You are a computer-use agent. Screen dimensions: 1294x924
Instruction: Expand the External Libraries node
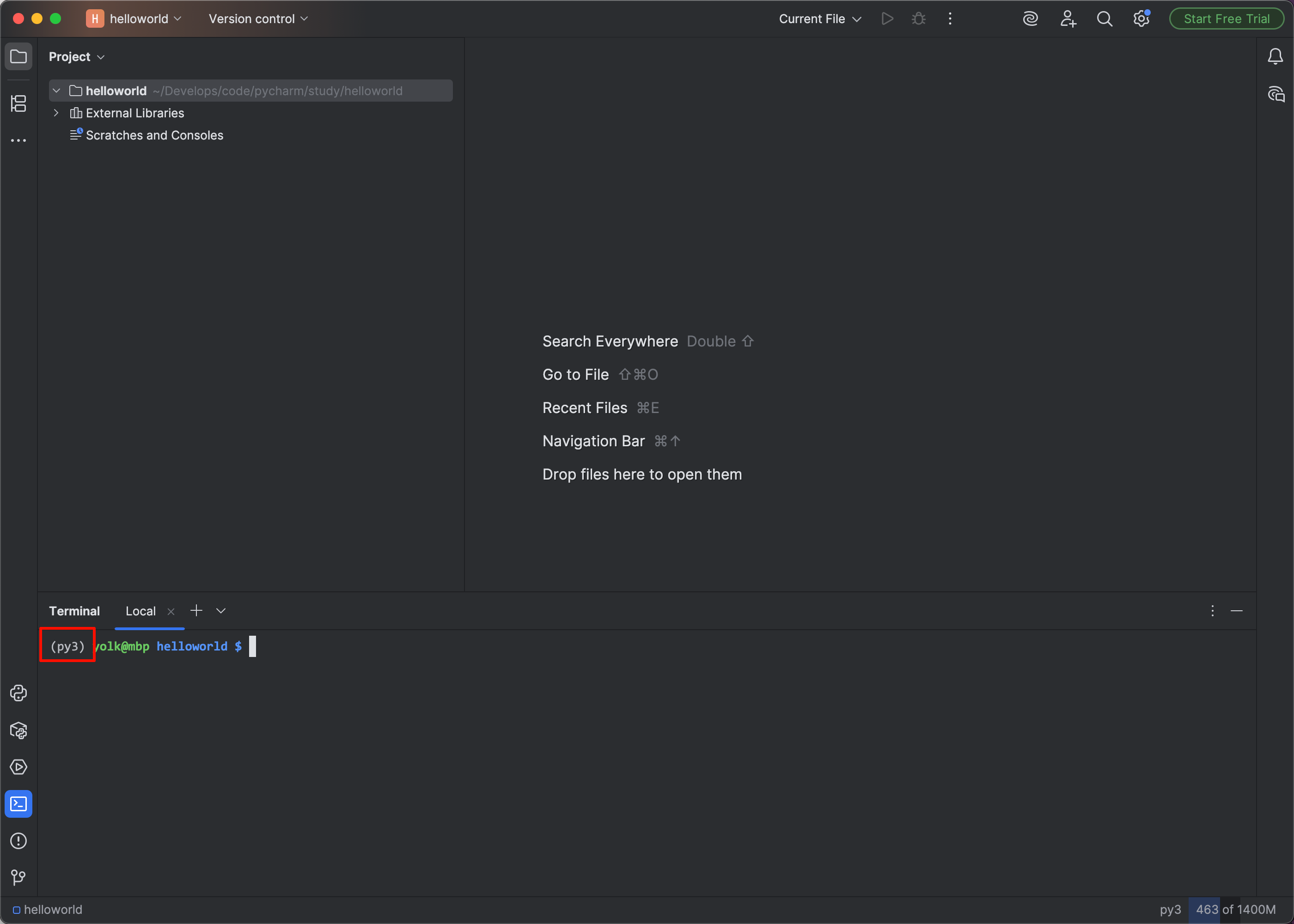tap(56, 113)
